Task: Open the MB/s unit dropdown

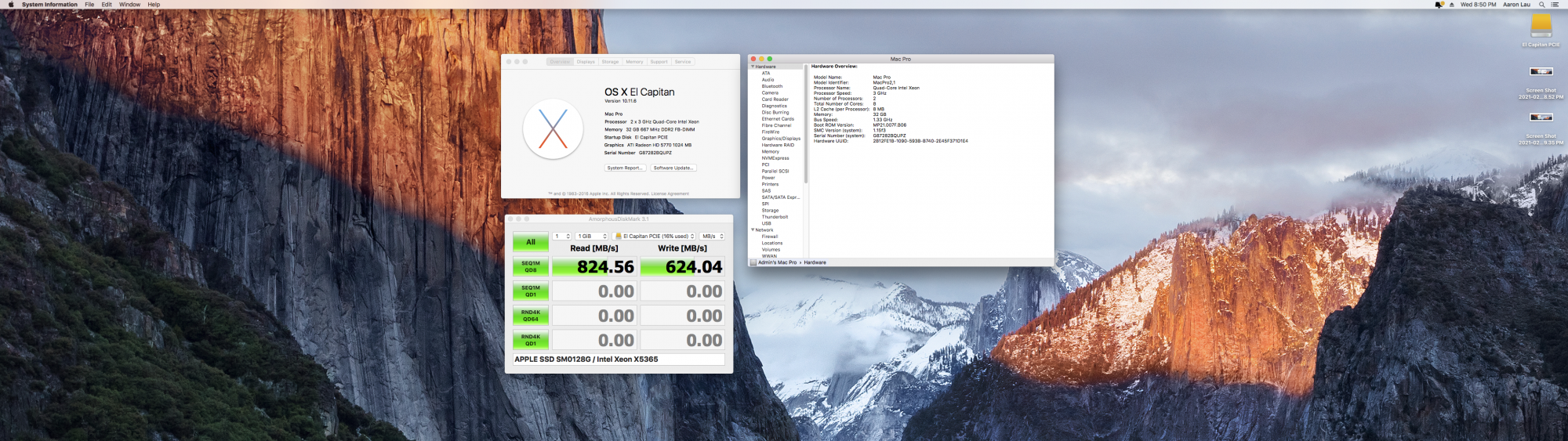Action: click(x=712, y=236)
